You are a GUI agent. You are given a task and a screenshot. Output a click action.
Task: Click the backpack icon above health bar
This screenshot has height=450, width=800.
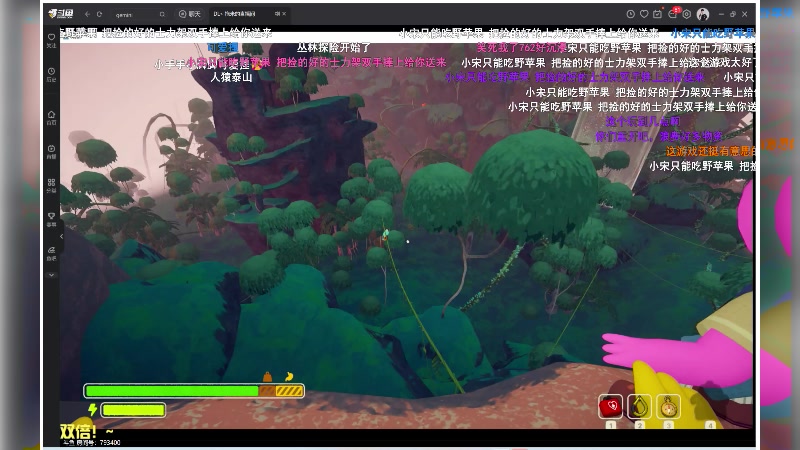click(x=267, y=377)
